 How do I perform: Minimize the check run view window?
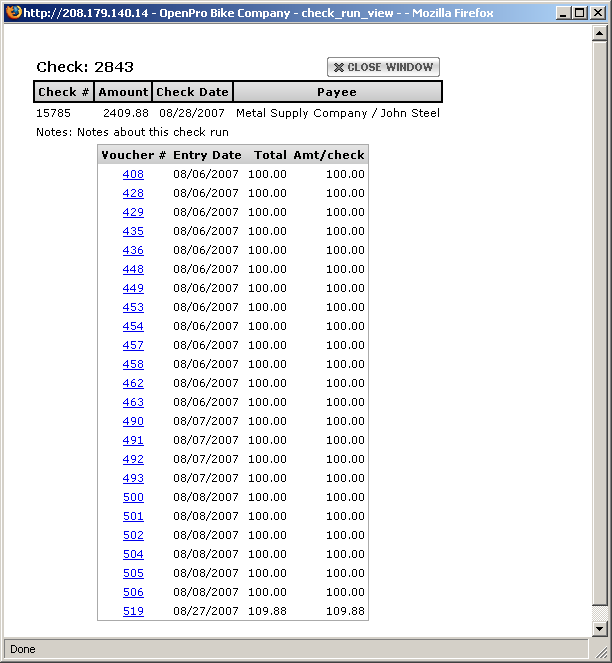[563, 12]
